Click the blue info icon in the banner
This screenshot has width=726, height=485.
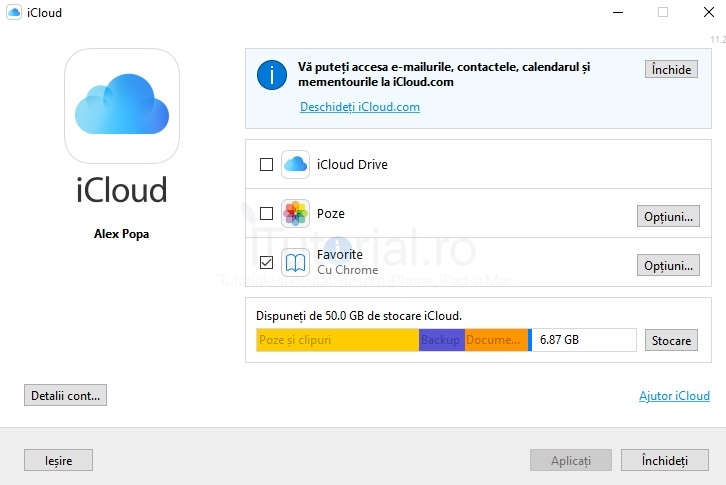pos(272,75)
